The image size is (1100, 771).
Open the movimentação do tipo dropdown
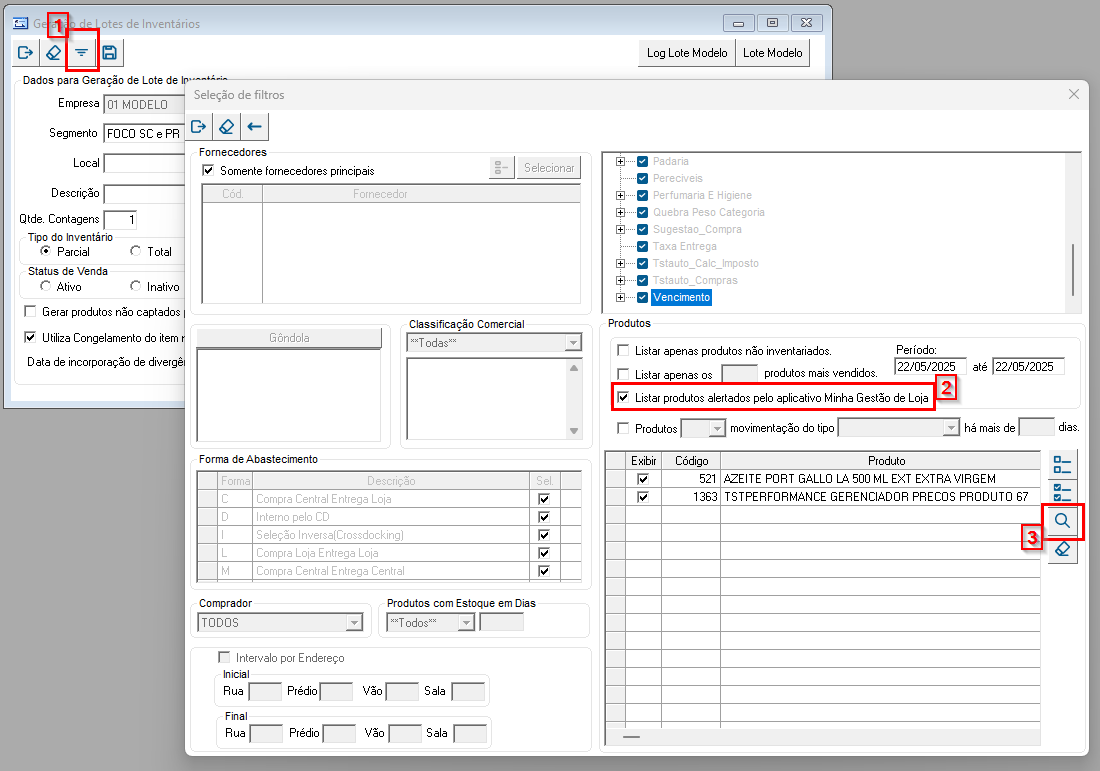point(951,428)
